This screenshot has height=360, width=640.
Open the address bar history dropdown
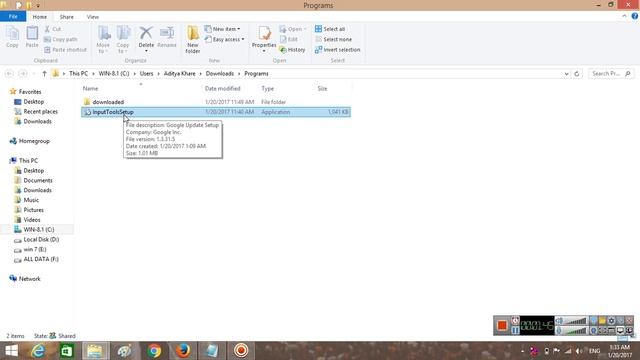[x=567, y=74]
